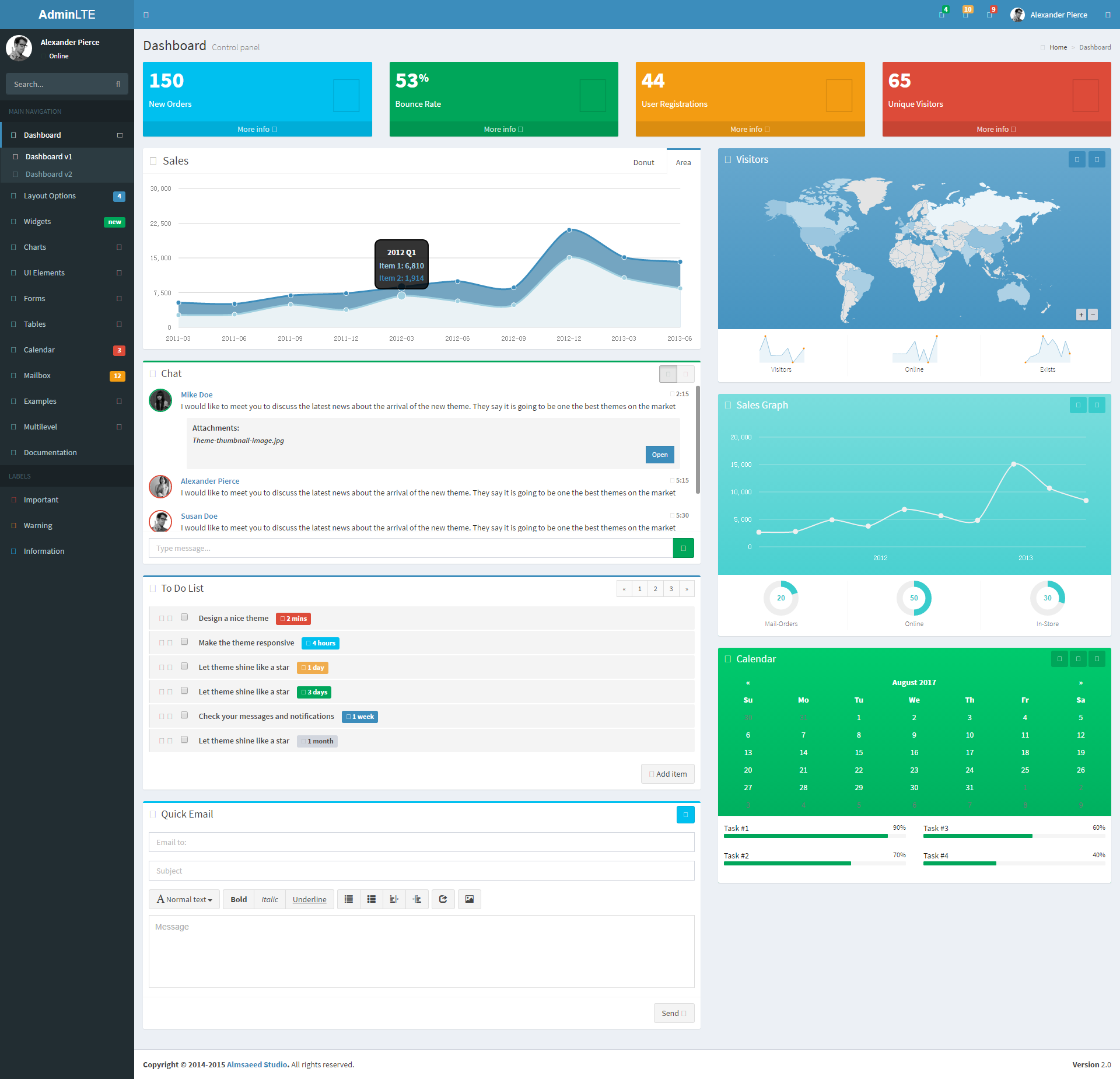Remove the Sales Graph panel
The image size is (1120, 1079).
coord(1097,405)
